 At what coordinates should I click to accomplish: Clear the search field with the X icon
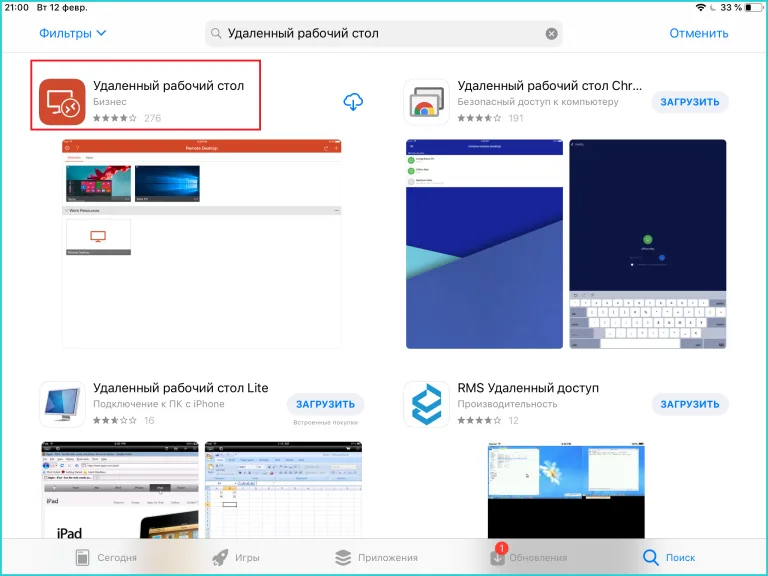point(551,33)
